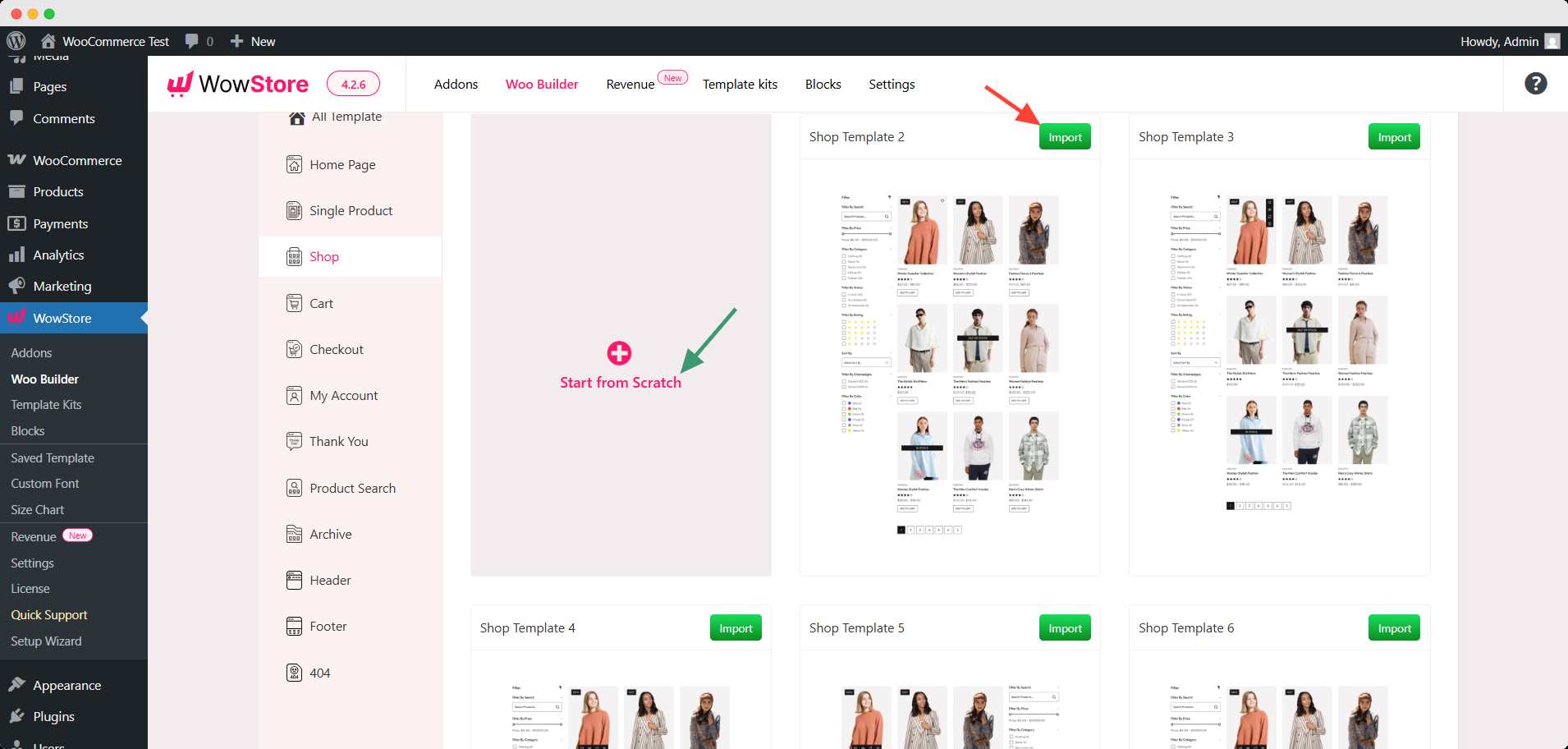The width and height of the screenshot is (1568, 749).
Task: Open Size Chart in sidebar
Action: (38, 510)
